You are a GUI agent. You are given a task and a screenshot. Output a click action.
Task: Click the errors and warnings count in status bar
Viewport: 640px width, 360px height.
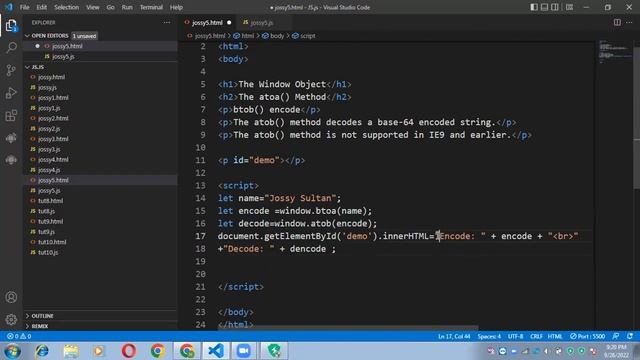19,336
